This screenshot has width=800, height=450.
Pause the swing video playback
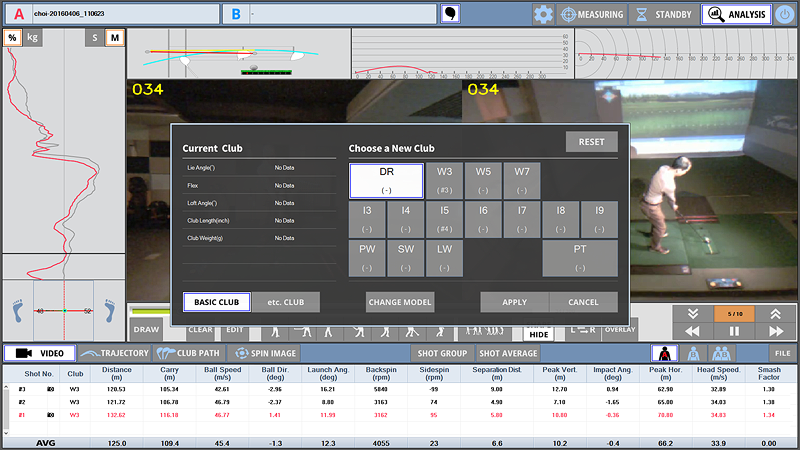pyautogui.click(x=734, y=331)
